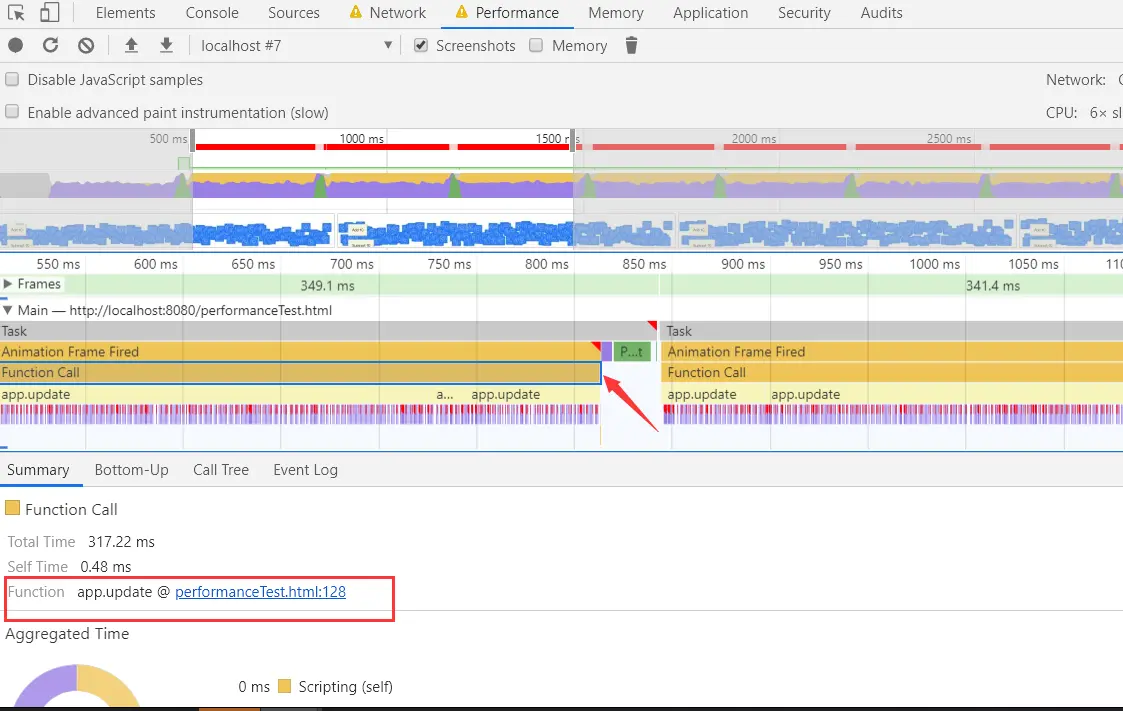The width and height of the screenshot is (1123, 711).
Task: Click the load profile upload icon
Action: (x=131, y=45)
